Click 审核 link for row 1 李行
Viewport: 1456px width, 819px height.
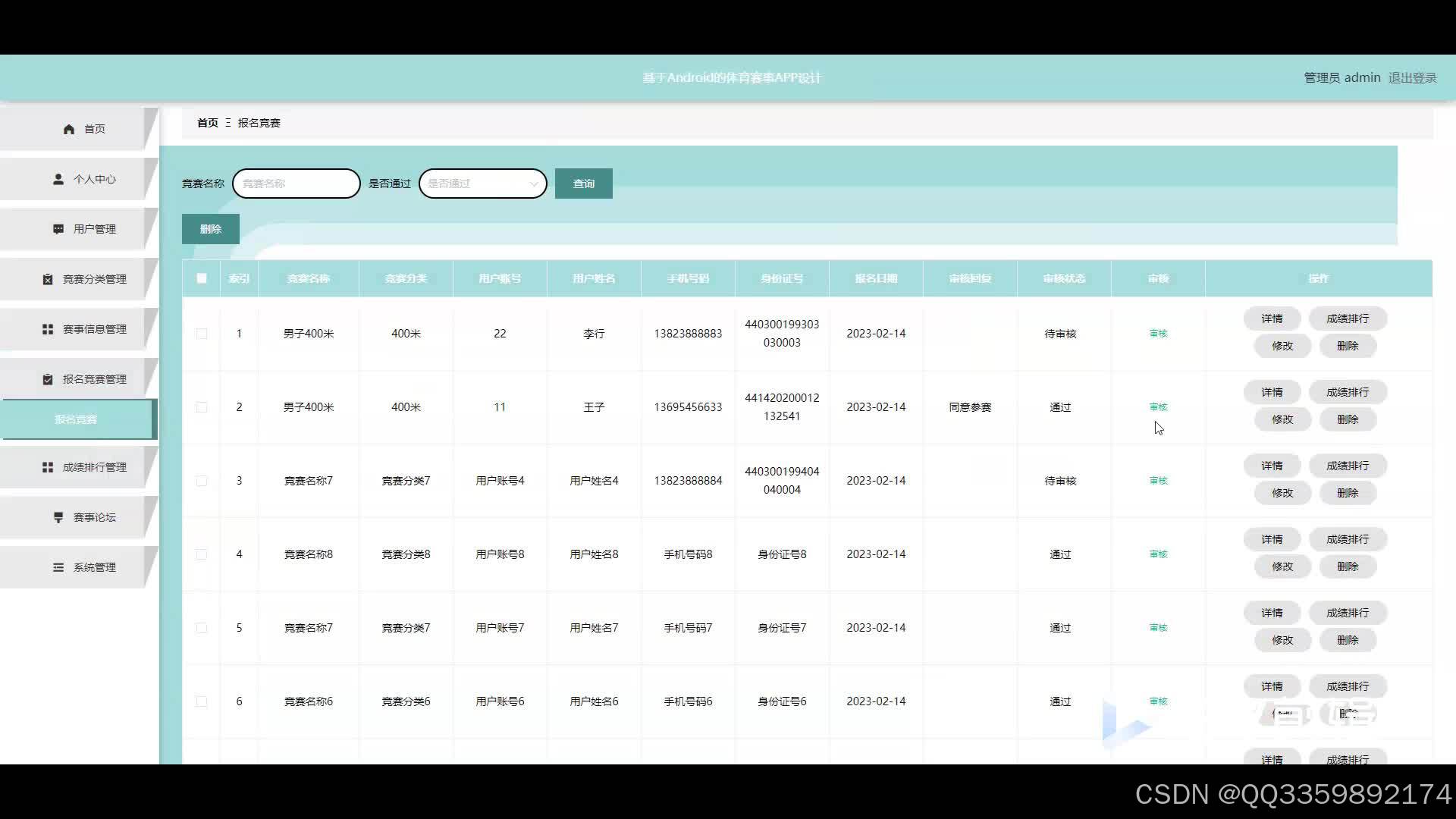(x=1158, y=334)
